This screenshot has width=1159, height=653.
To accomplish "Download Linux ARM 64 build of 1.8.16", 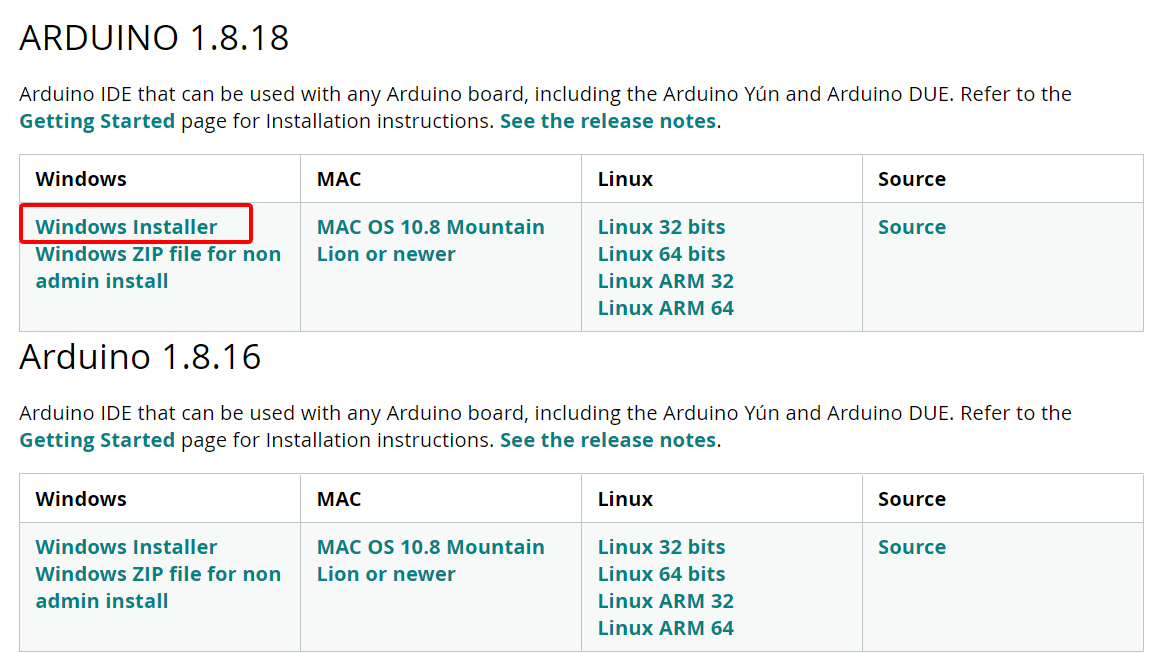I will pyautogui.click(x=665, y=627).
